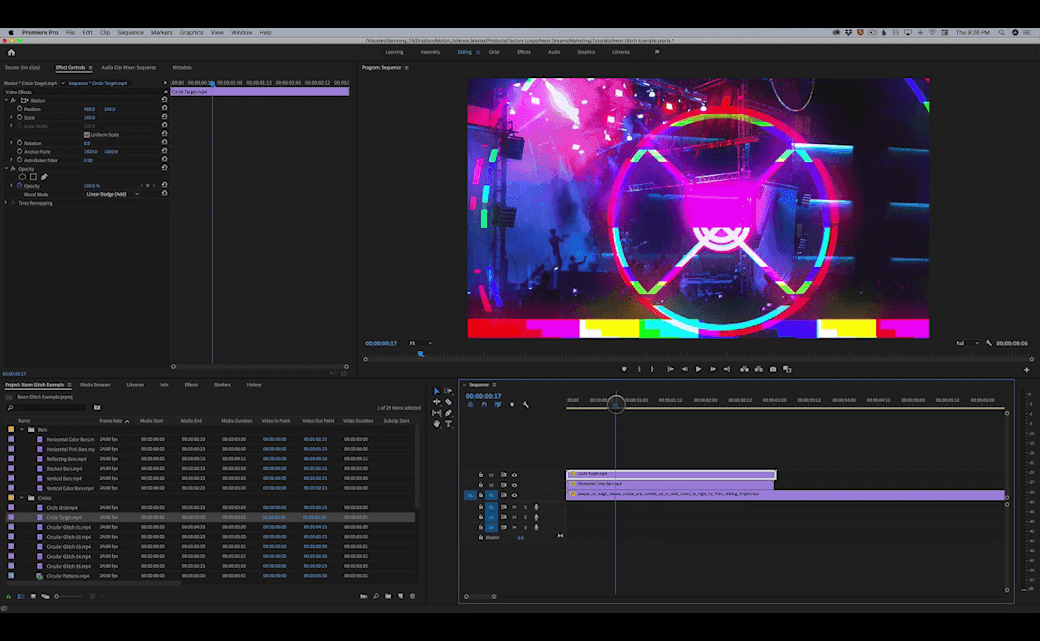Click Export Frame camera icon

pos(773,369)
